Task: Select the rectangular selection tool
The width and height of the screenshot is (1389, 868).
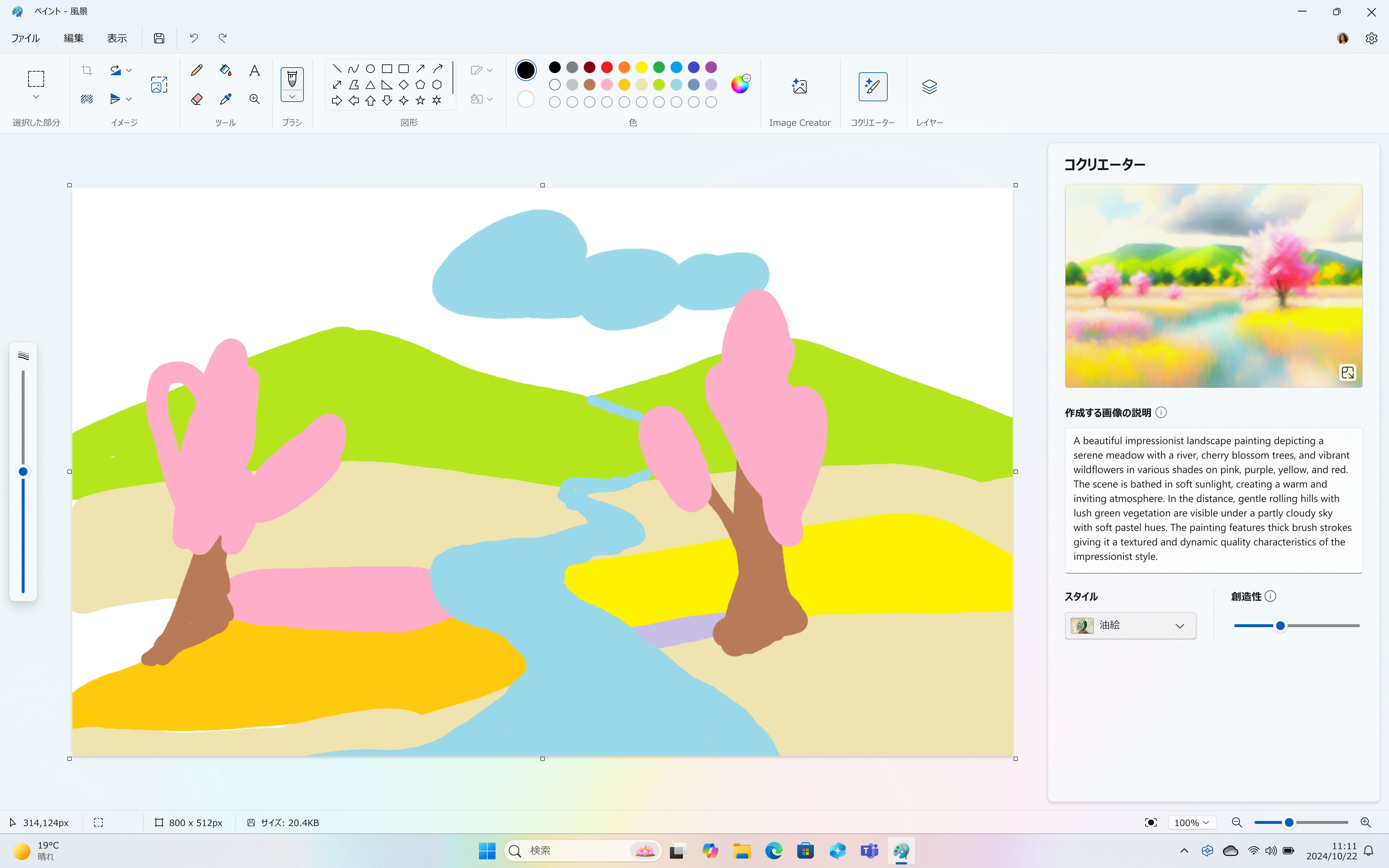Action: [x=36, y=78]
